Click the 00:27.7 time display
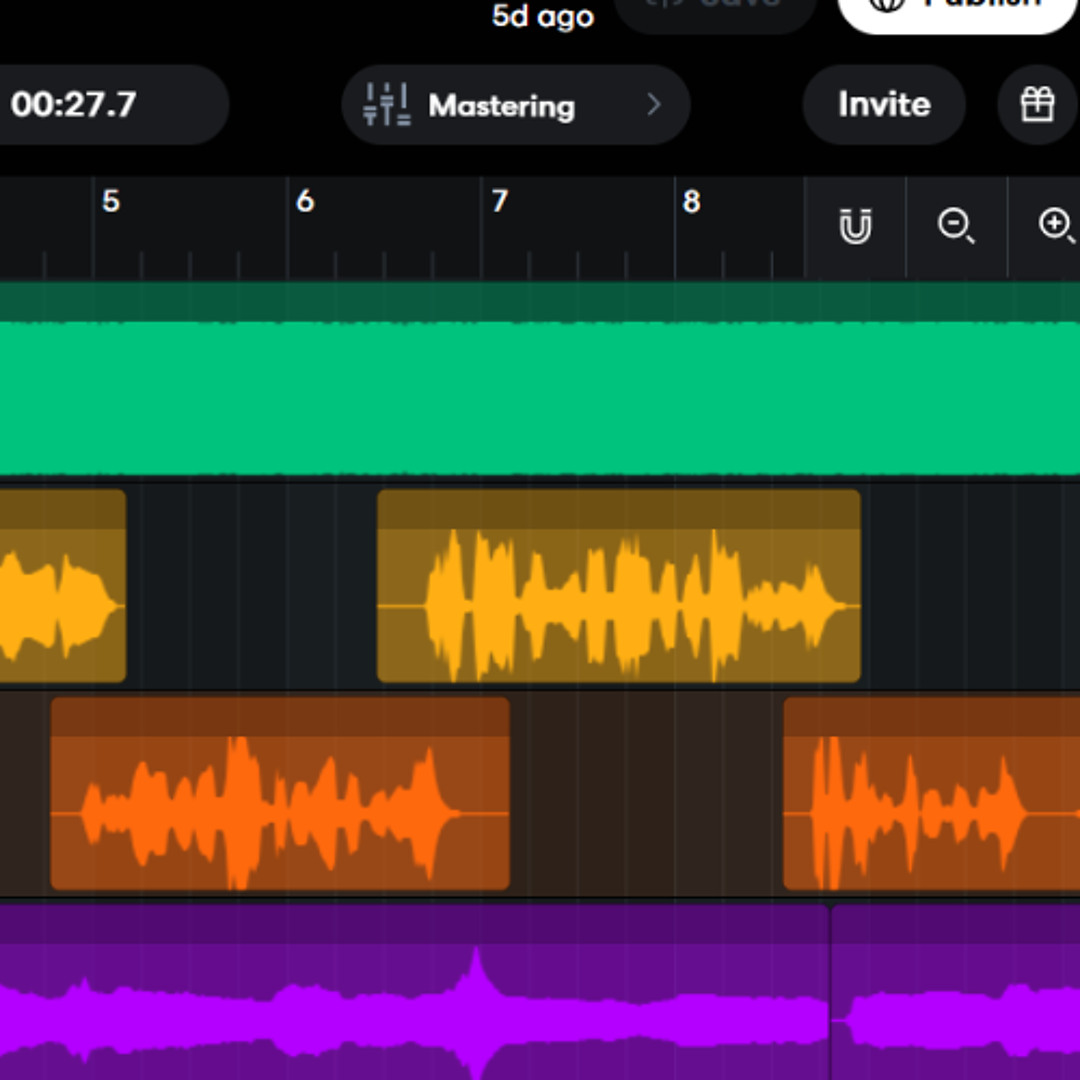The width and height of the screenshot is (1080, 1080). click(x=75, y=105)
